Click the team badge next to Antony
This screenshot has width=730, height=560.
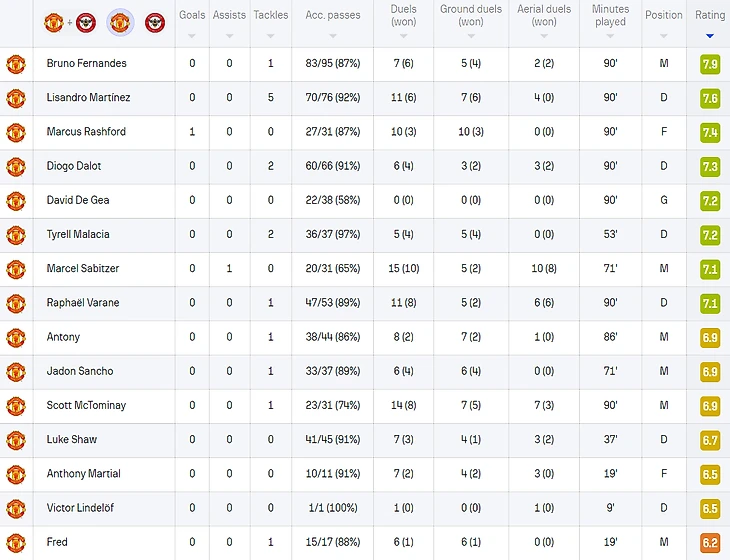(15, 337)
